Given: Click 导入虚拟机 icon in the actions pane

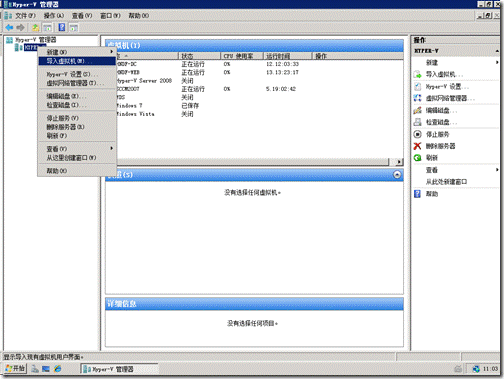Looking at the screenshot, I should tap(417, 74).
